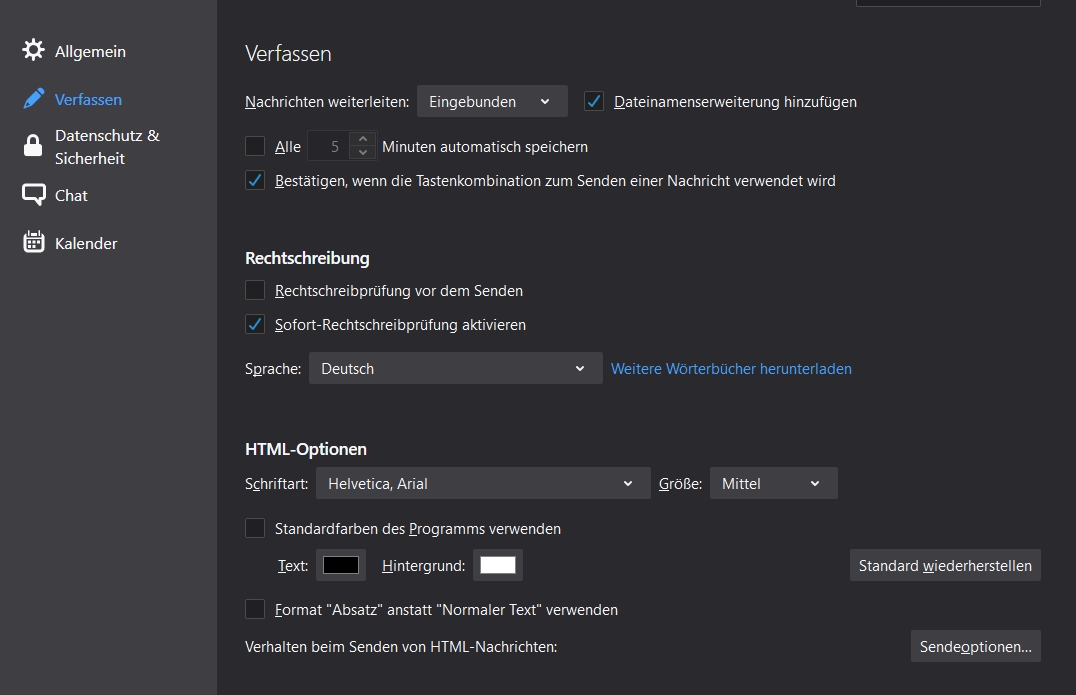Increase auto-save minutes with up arrow
This screenshot has width=1076, height=695.
coord(363,139)
